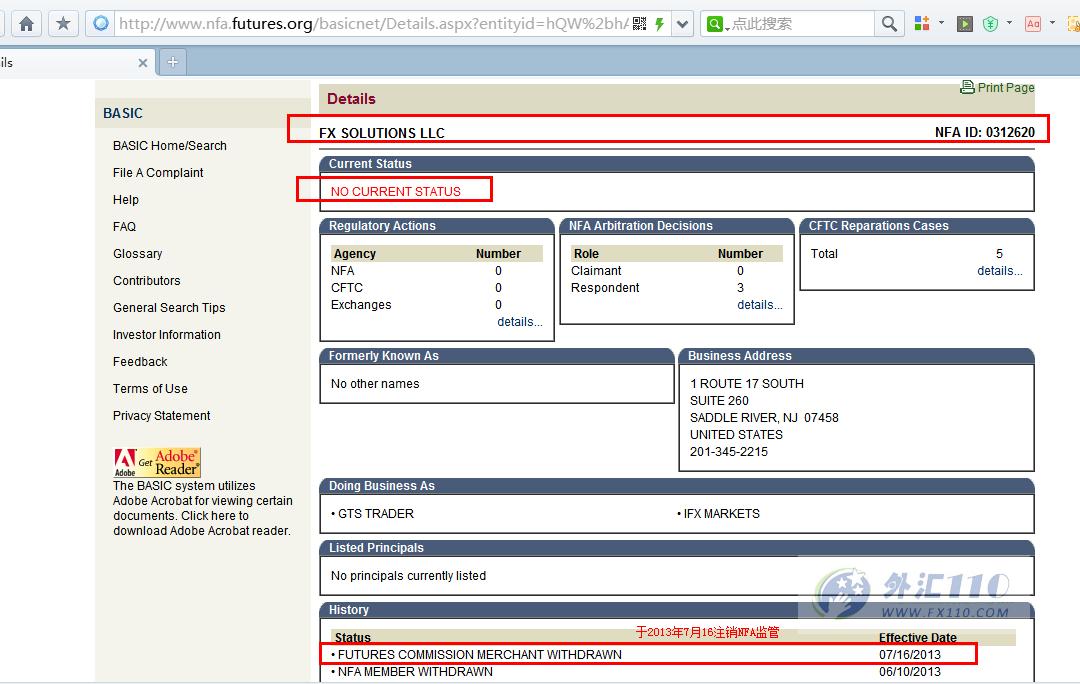
Task: Click the No other names text
Action: point(375,384)
